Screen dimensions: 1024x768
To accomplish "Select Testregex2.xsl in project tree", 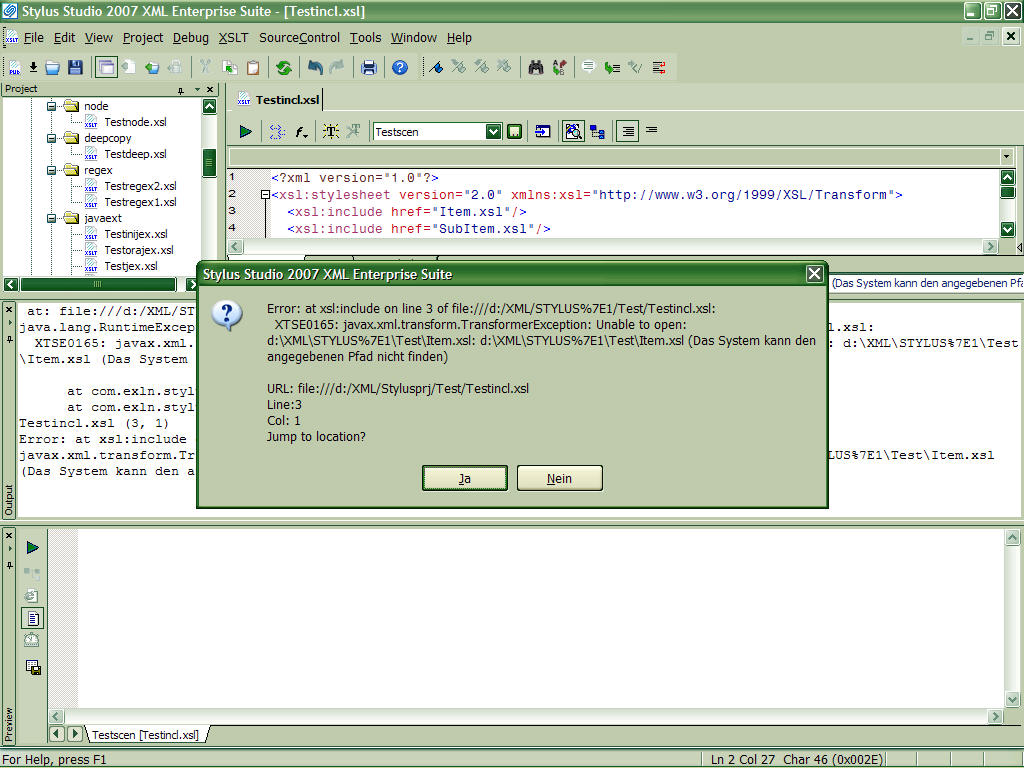I will (140, 186).
